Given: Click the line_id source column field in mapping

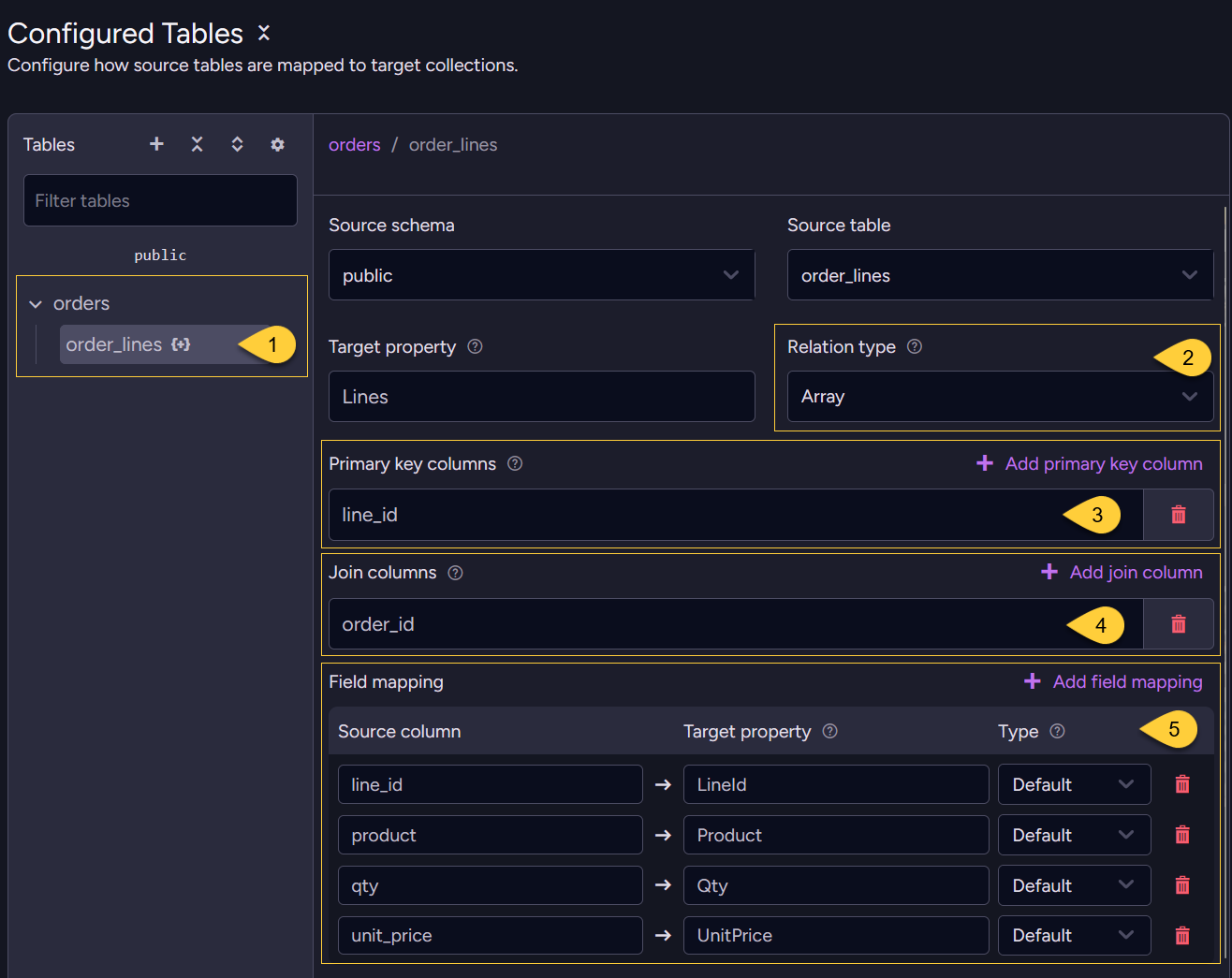Looking at the screenshot, I should [491, 784].
